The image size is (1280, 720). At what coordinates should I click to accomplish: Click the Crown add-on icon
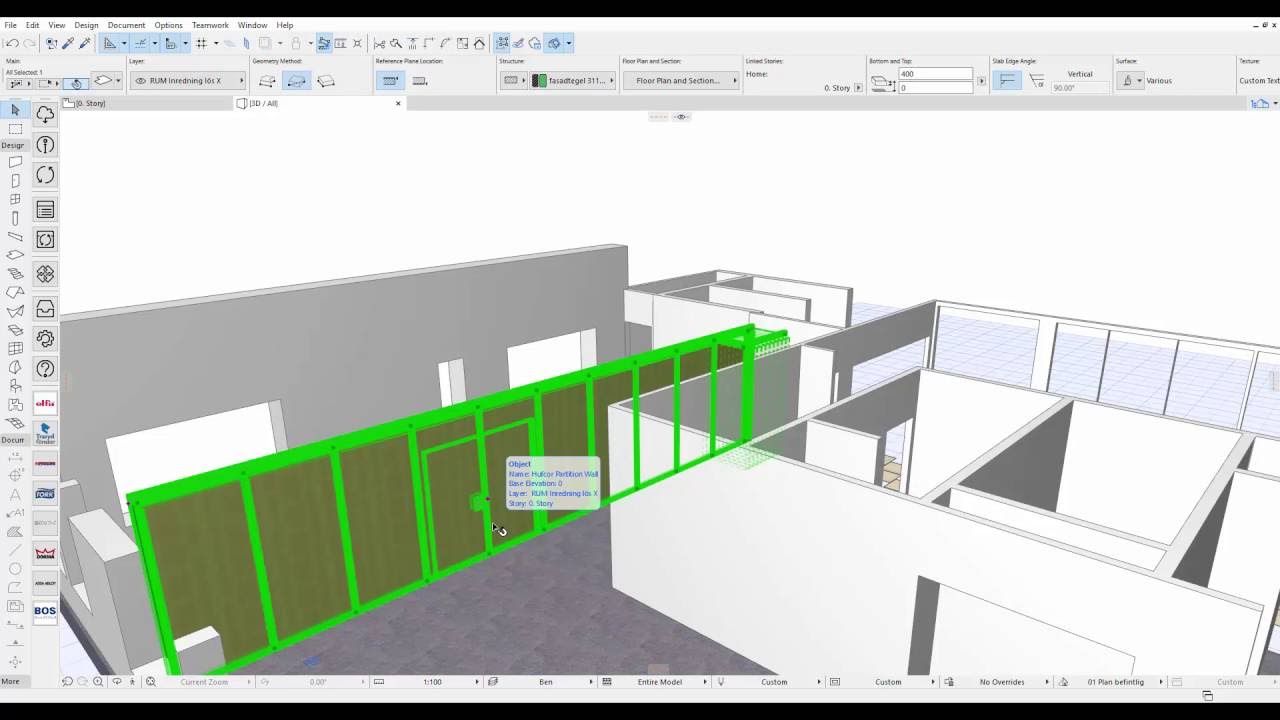pyautogui.click(x=45, y=553)
